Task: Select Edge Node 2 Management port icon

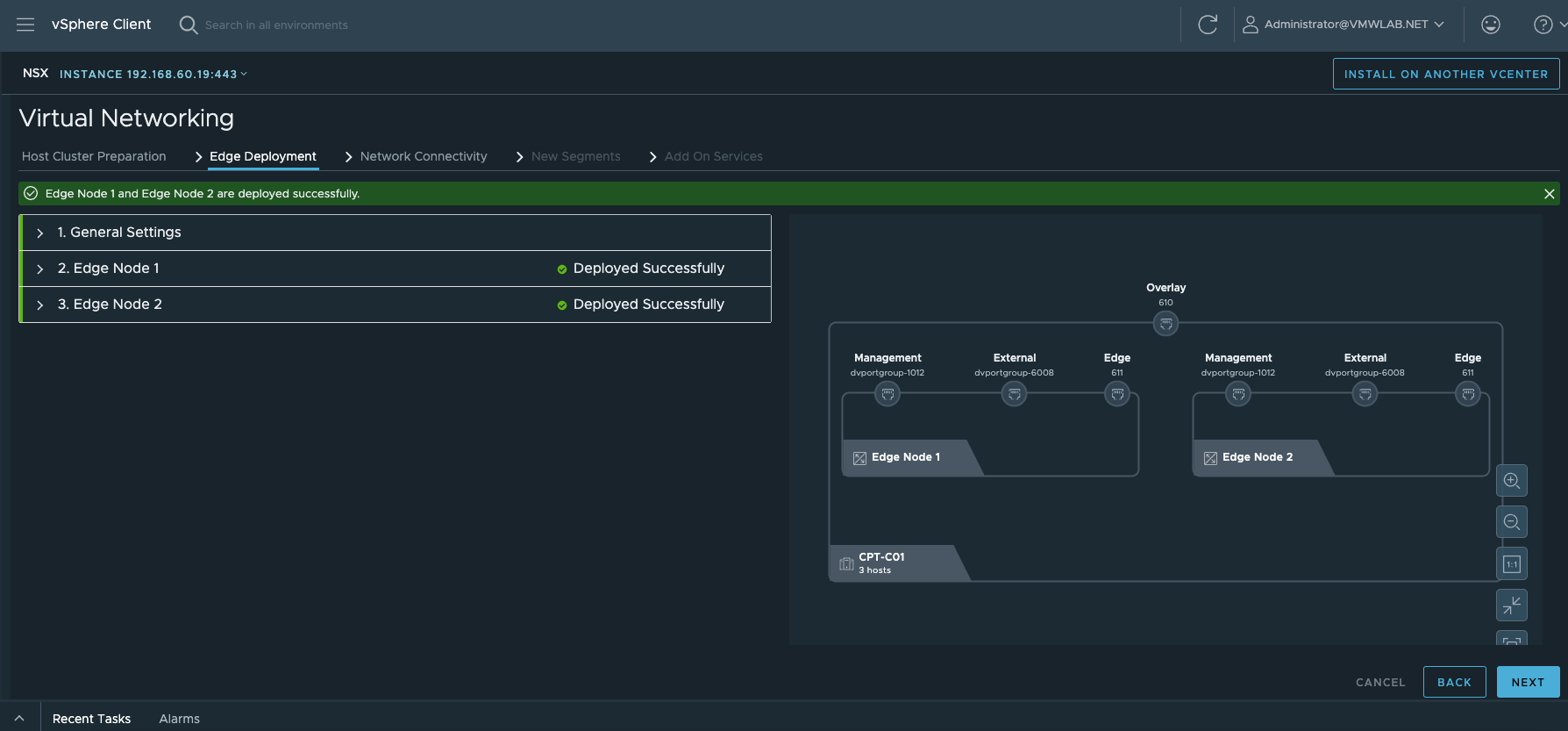Action: [1238, 394]
